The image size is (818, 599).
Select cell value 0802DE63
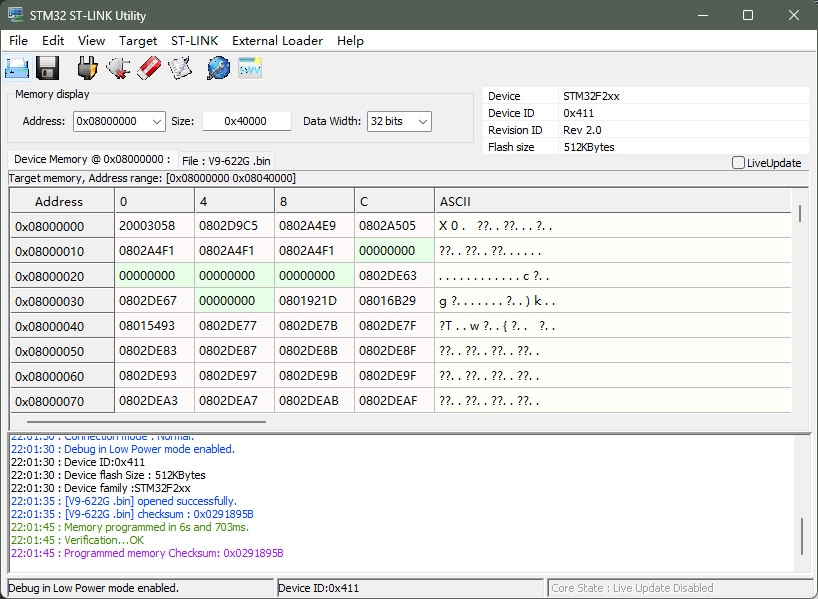tap(394, 276)
